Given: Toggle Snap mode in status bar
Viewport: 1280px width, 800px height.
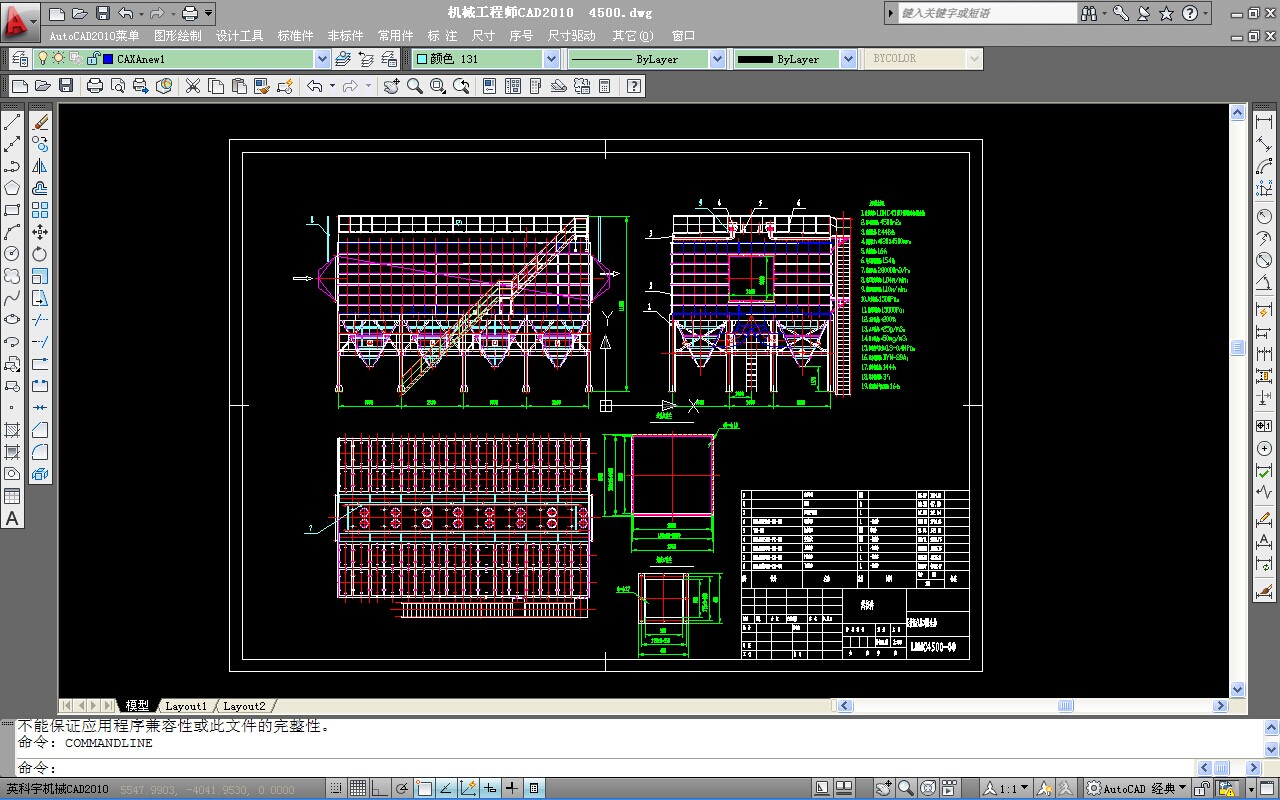Looking at the screenshot, I should tap(336, 788).
